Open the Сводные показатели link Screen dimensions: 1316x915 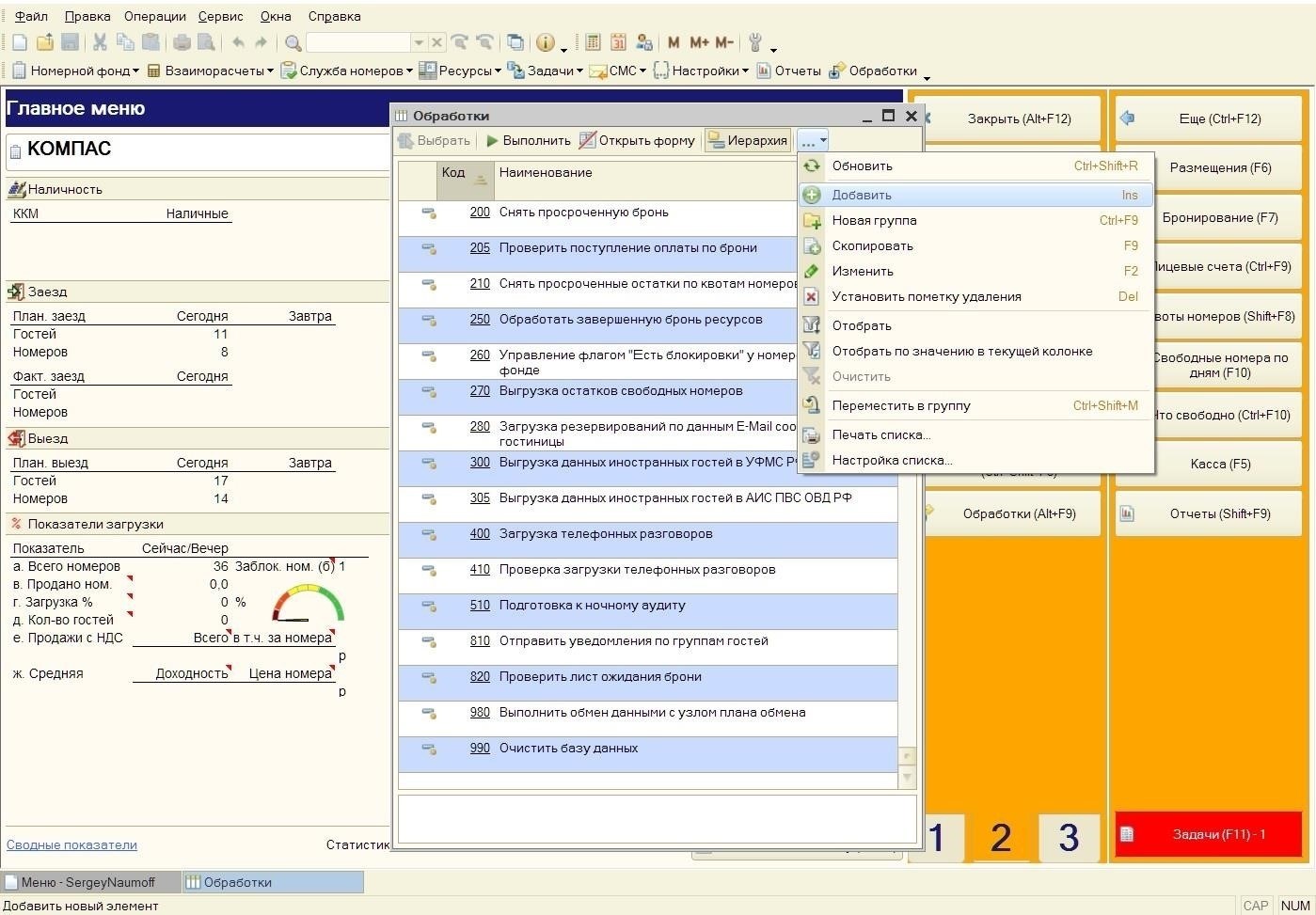(x=71, y=844)
